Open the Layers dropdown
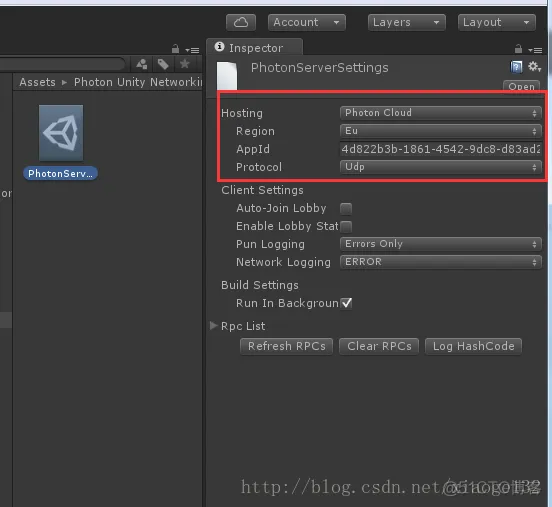 [407, 23]
